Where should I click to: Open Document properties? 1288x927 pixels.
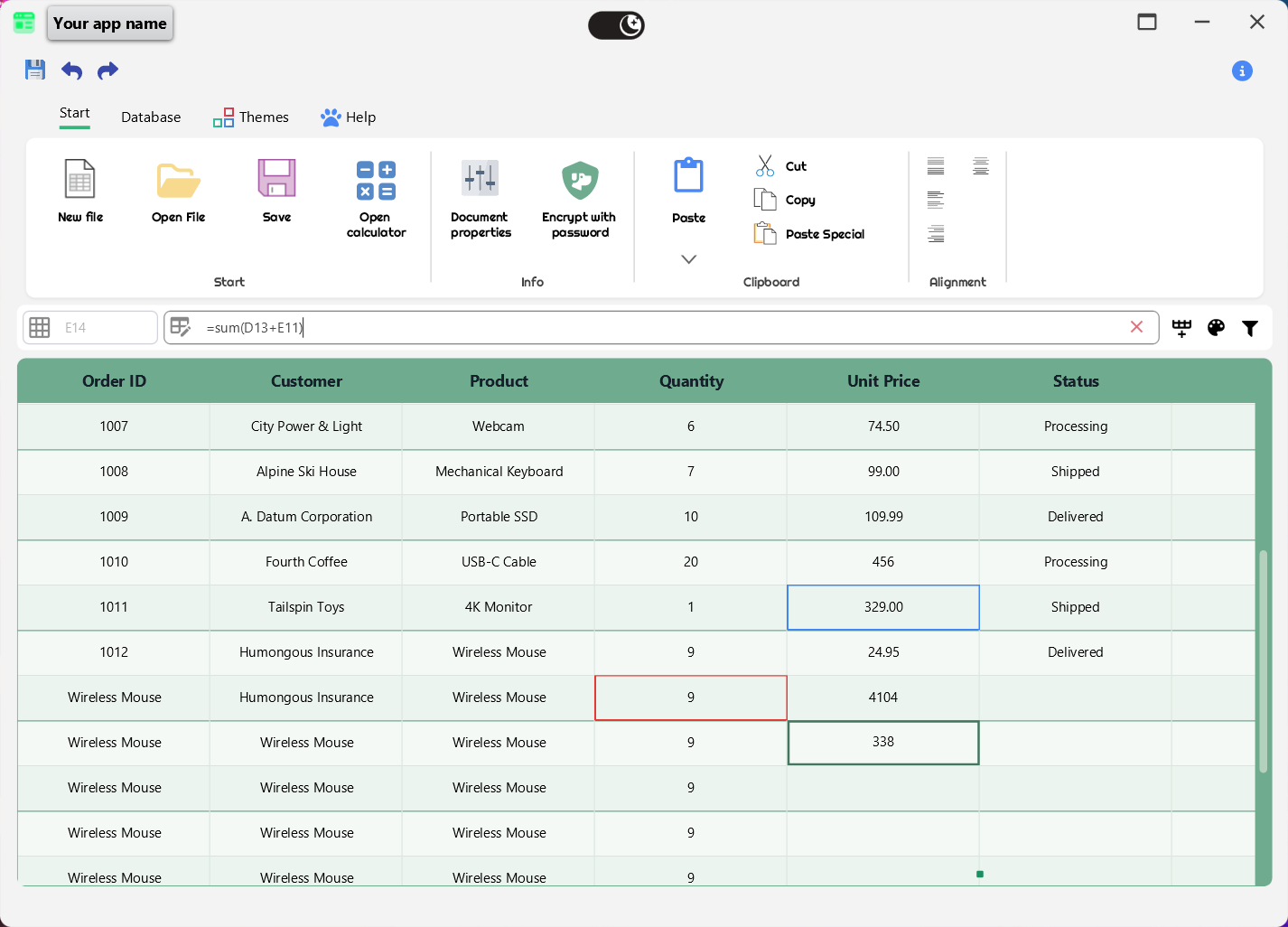(481, 199)
